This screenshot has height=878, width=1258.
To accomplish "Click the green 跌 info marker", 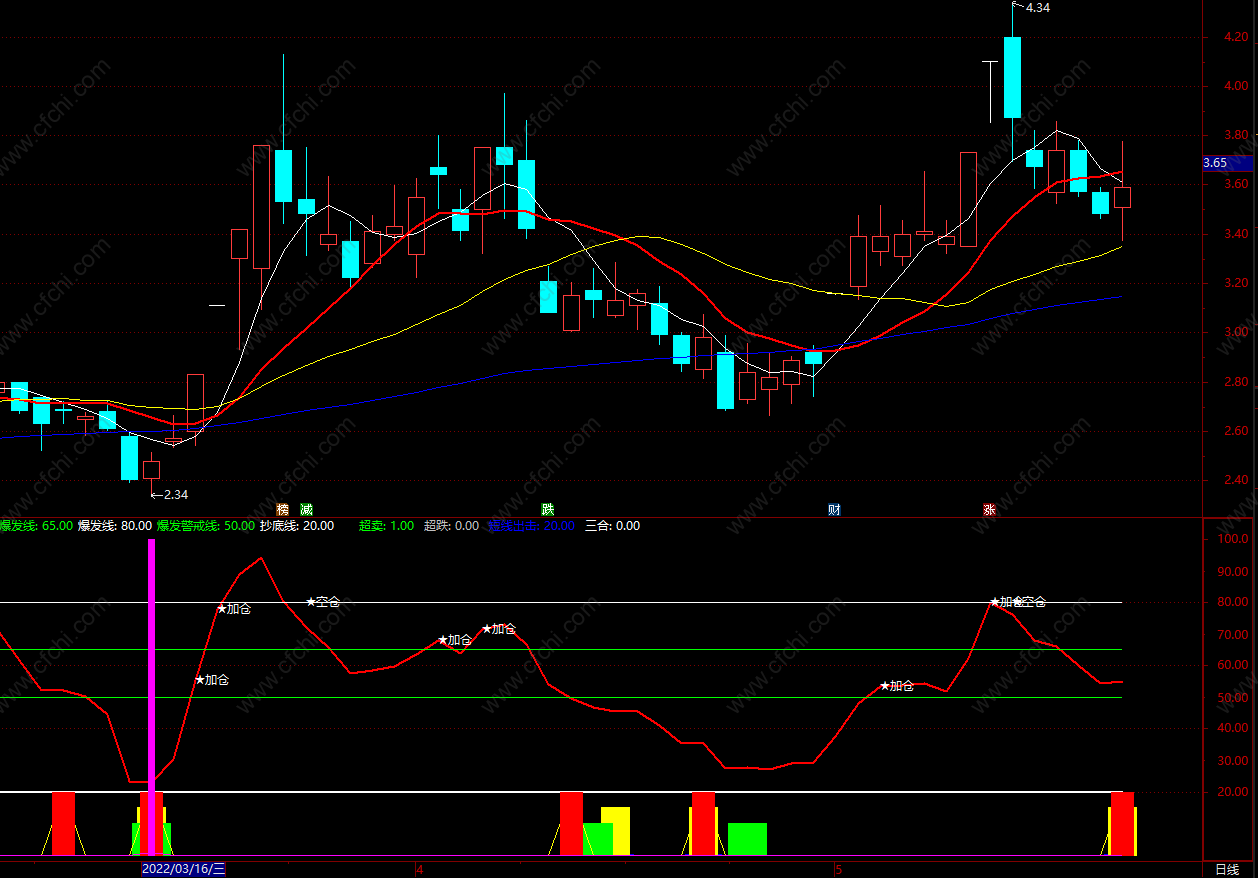I will pyautogui.click(x=547, y=509).
